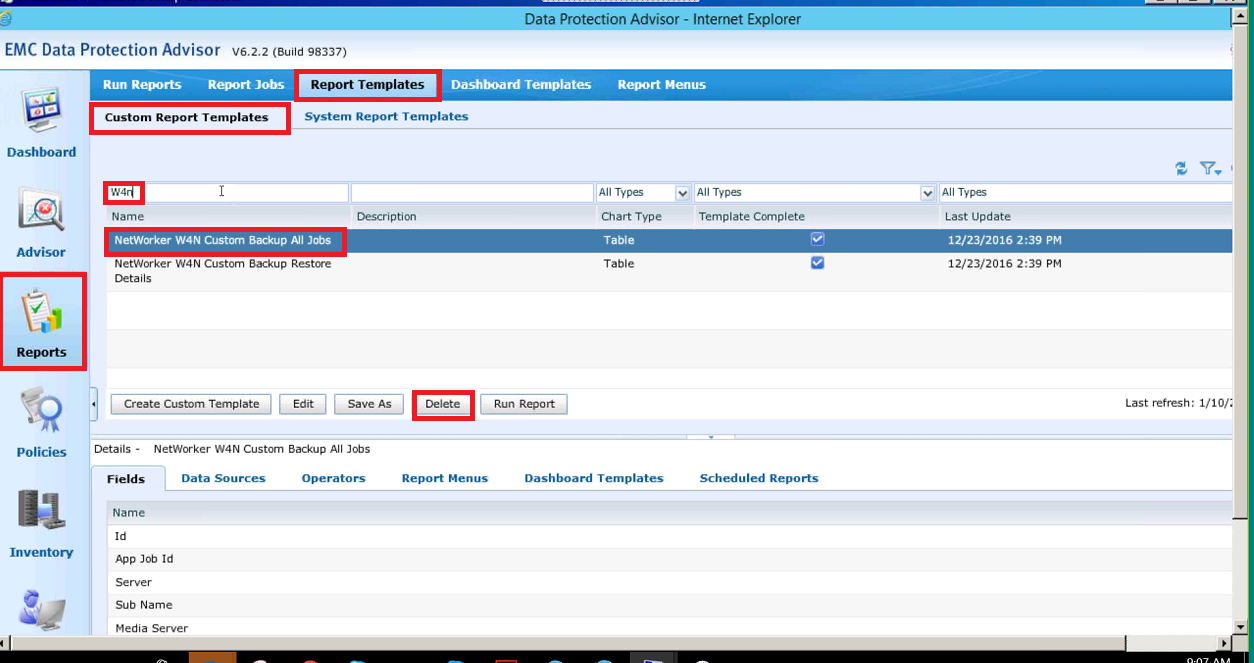Switch to the Dashboard Templates tab
Image resolution: width=1254 pixels, height=663 pixels.
point(520,85)
